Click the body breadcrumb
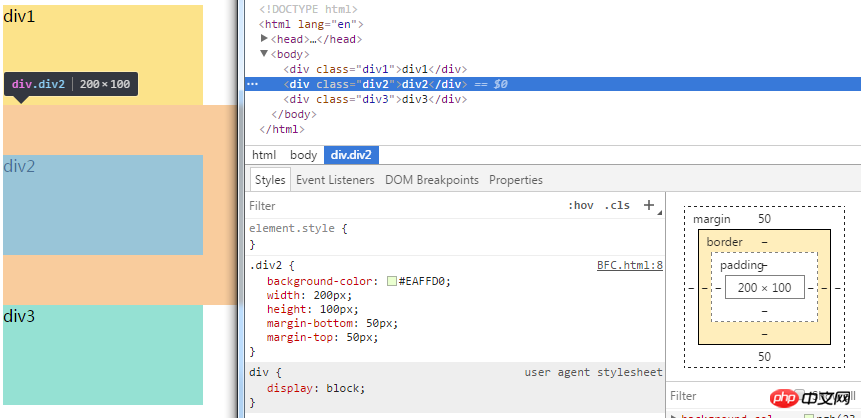Screen dimensions: 861x418 point(303,155)
